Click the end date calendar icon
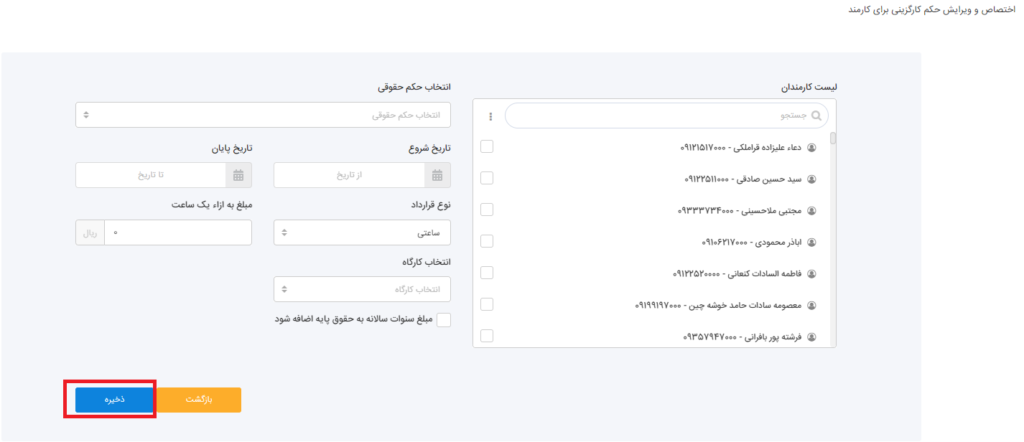The image size is (1024, 442). pyautogui.click(x=238, y=175)
